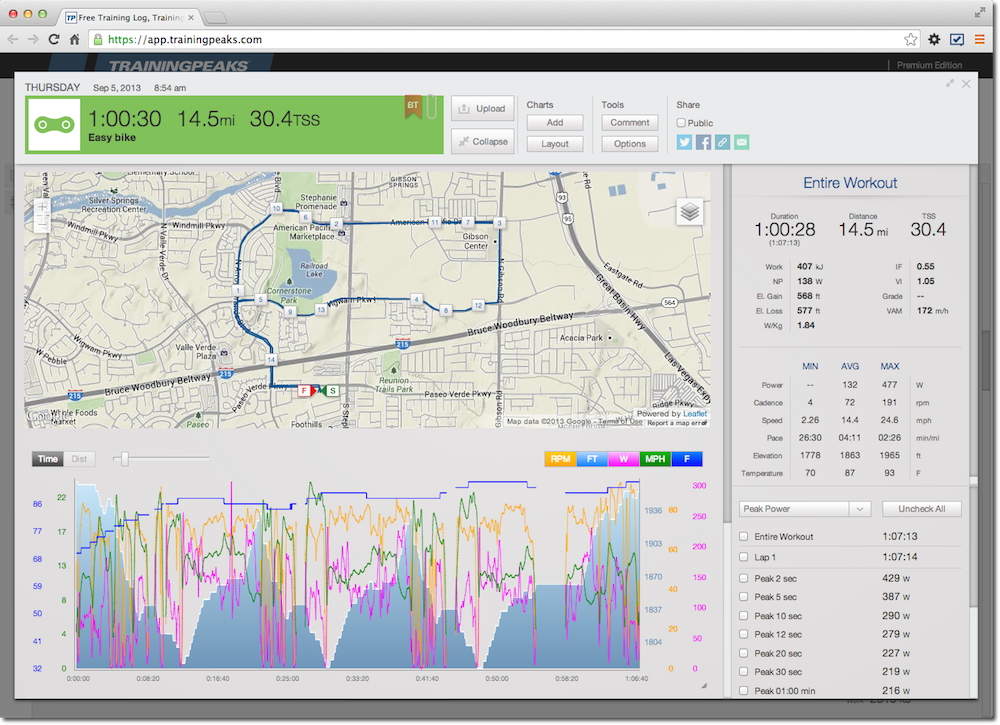1000x725 pixels.
Task: Zoom out on the route map
Action: [x=42, y=222]
